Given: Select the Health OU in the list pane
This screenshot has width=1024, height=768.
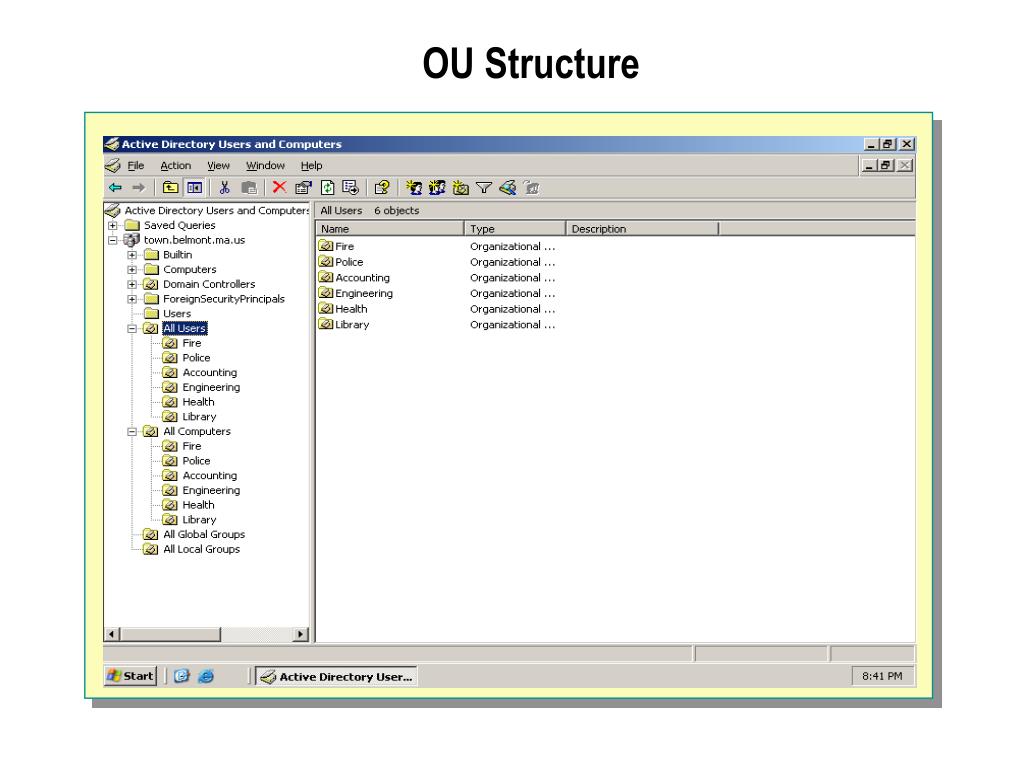Looking at the screenshot, I should pyautogui.click(x=351, y=309).
